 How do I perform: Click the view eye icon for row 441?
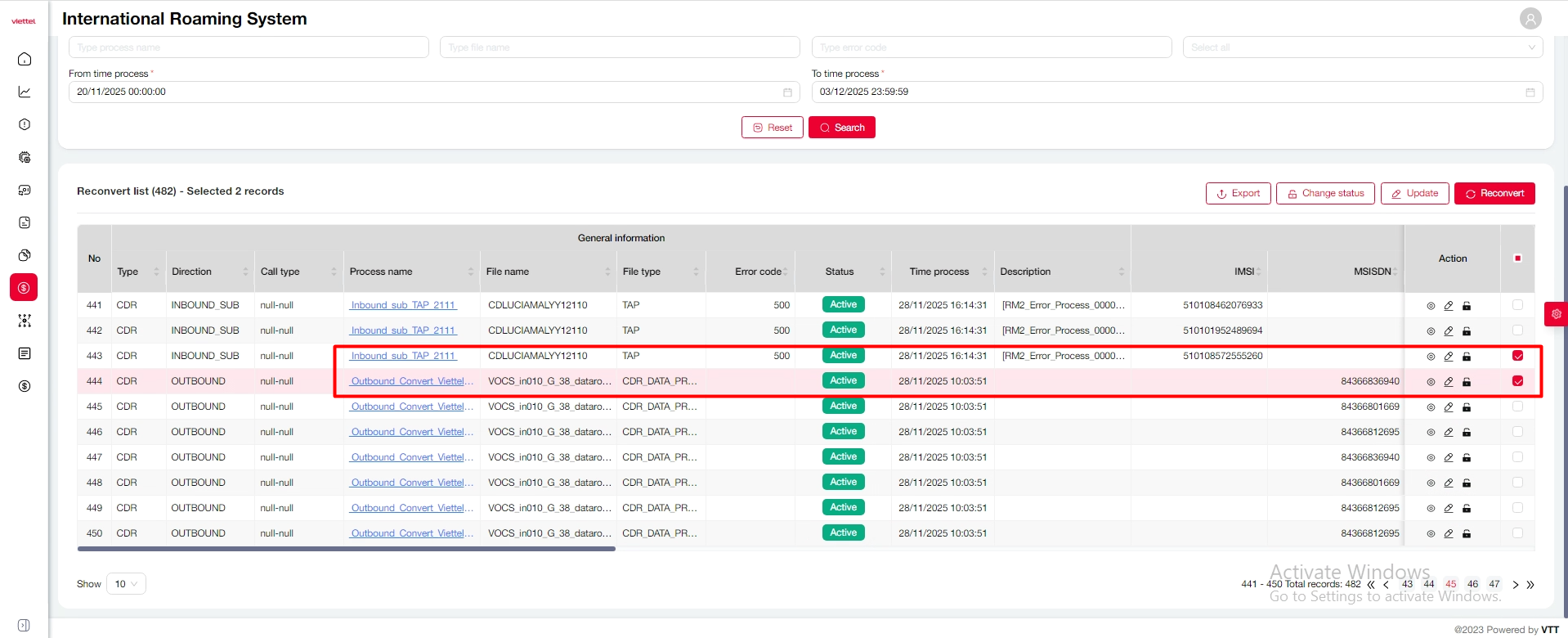1431,306
